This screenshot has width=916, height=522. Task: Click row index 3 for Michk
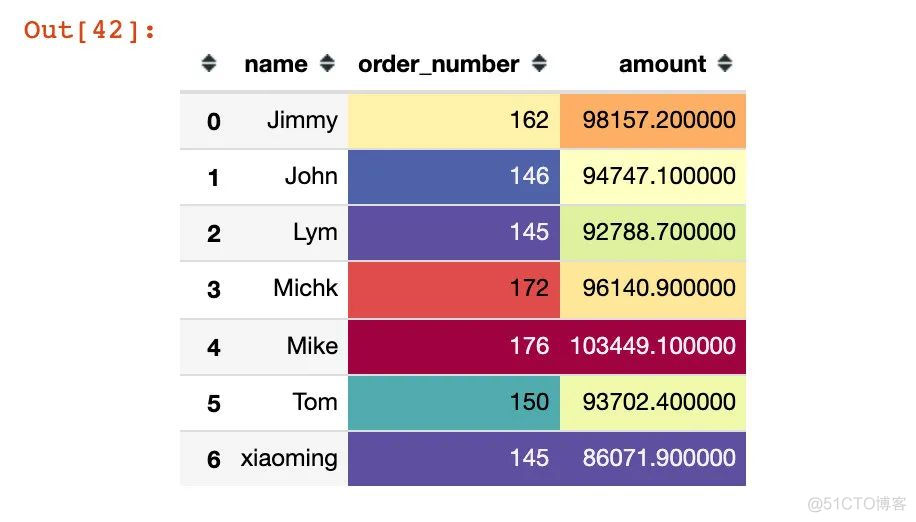(x=214, y=290)
